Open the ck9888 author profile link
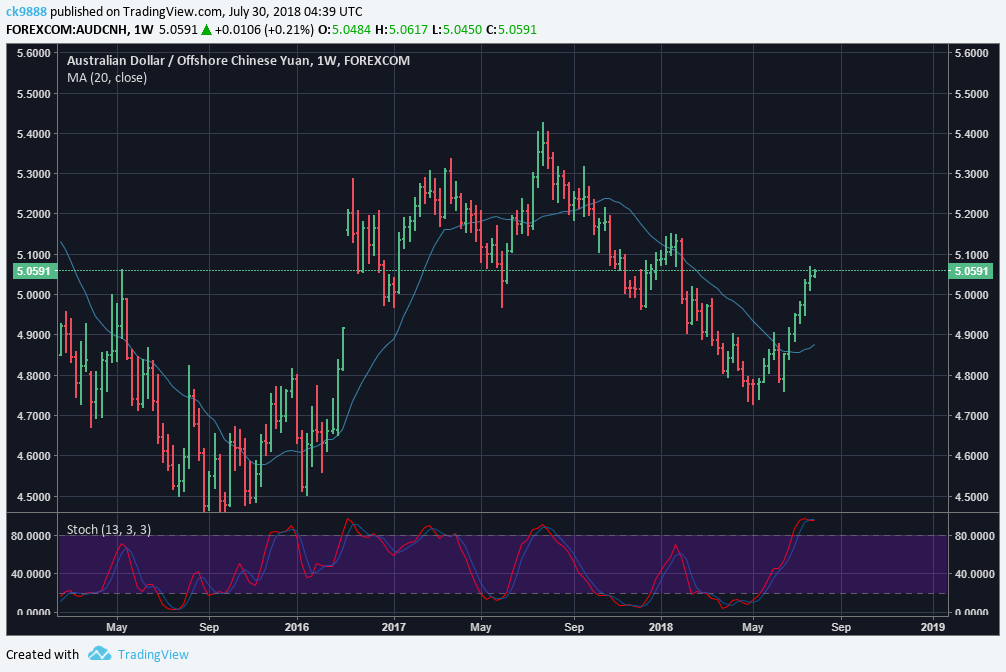 27,12
